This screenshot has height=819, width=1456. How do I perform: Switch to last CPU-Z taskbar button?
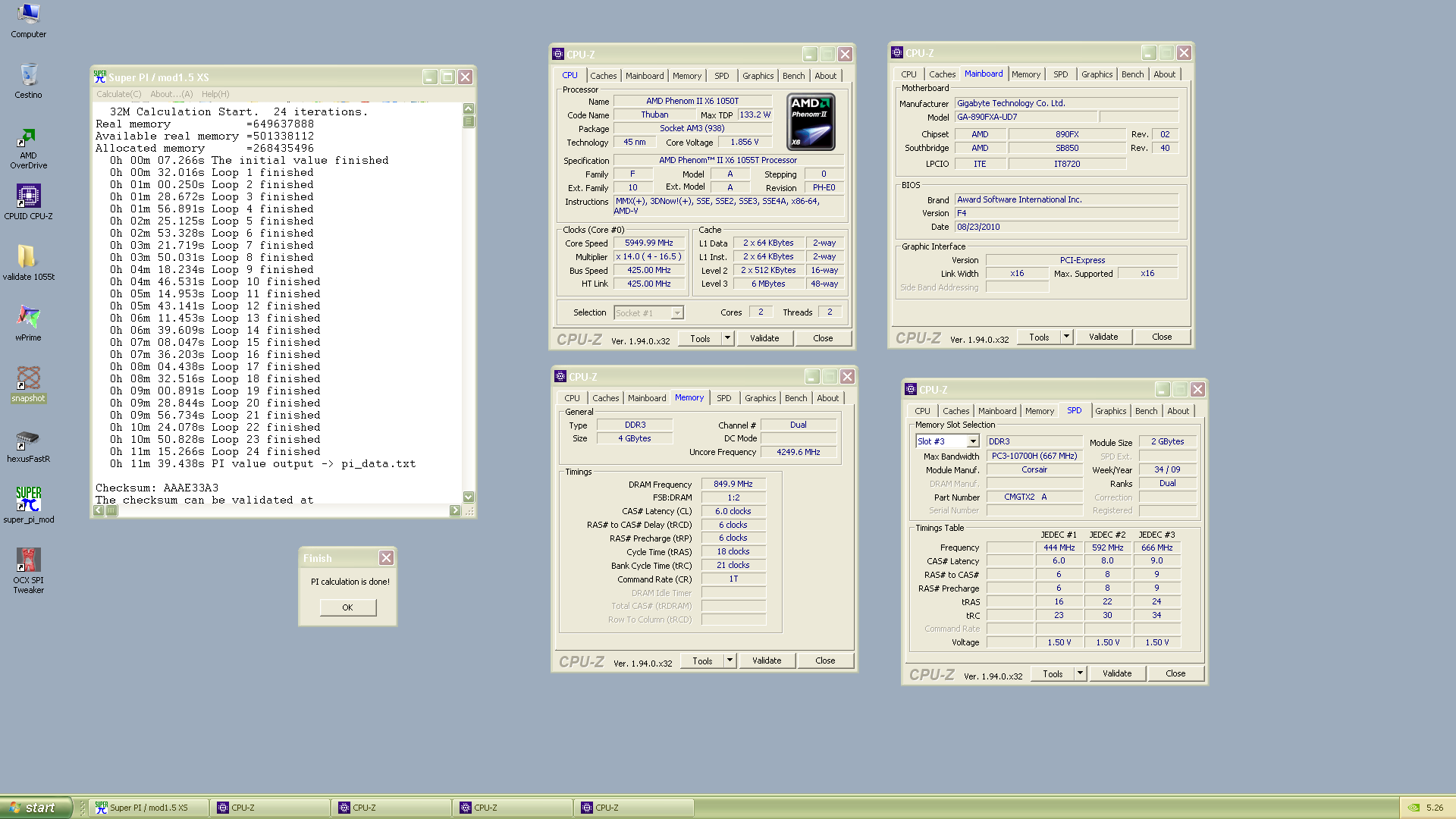(634, 808)
